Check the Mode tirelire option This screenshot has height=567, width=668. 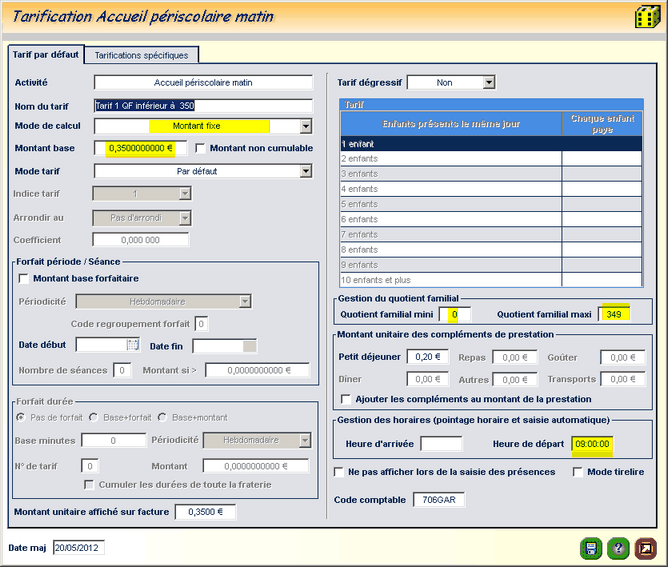pos(578,472)
